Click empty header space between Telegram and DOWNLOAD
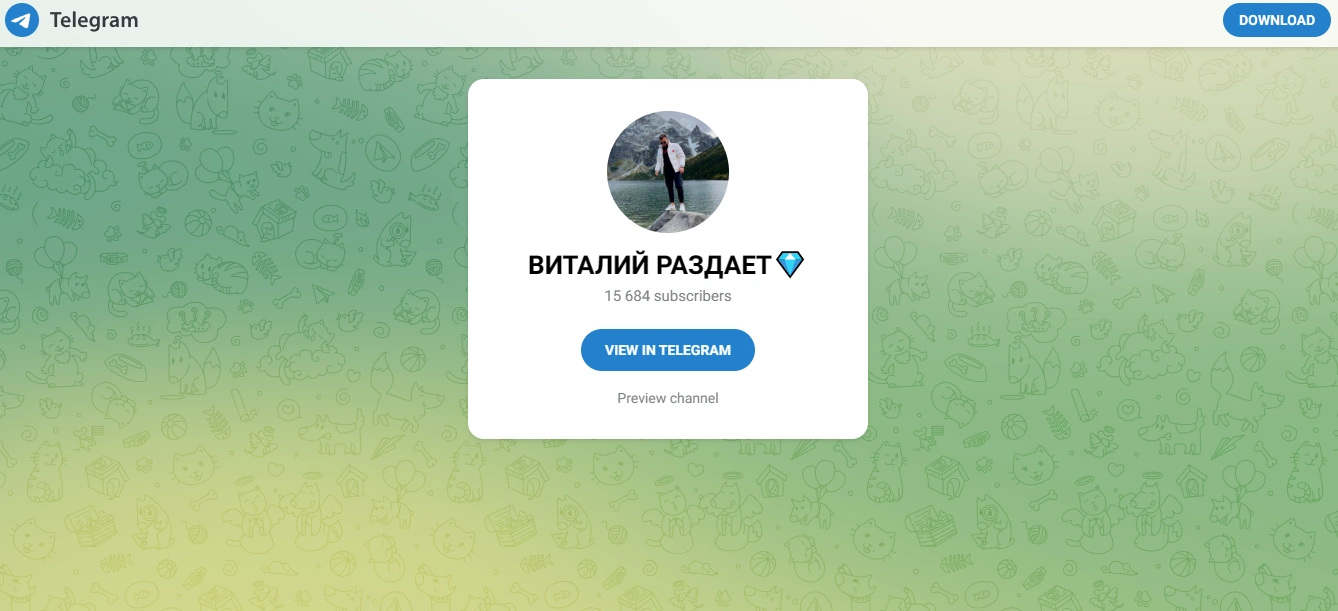The image size is (1338, 611). point(680,20)
